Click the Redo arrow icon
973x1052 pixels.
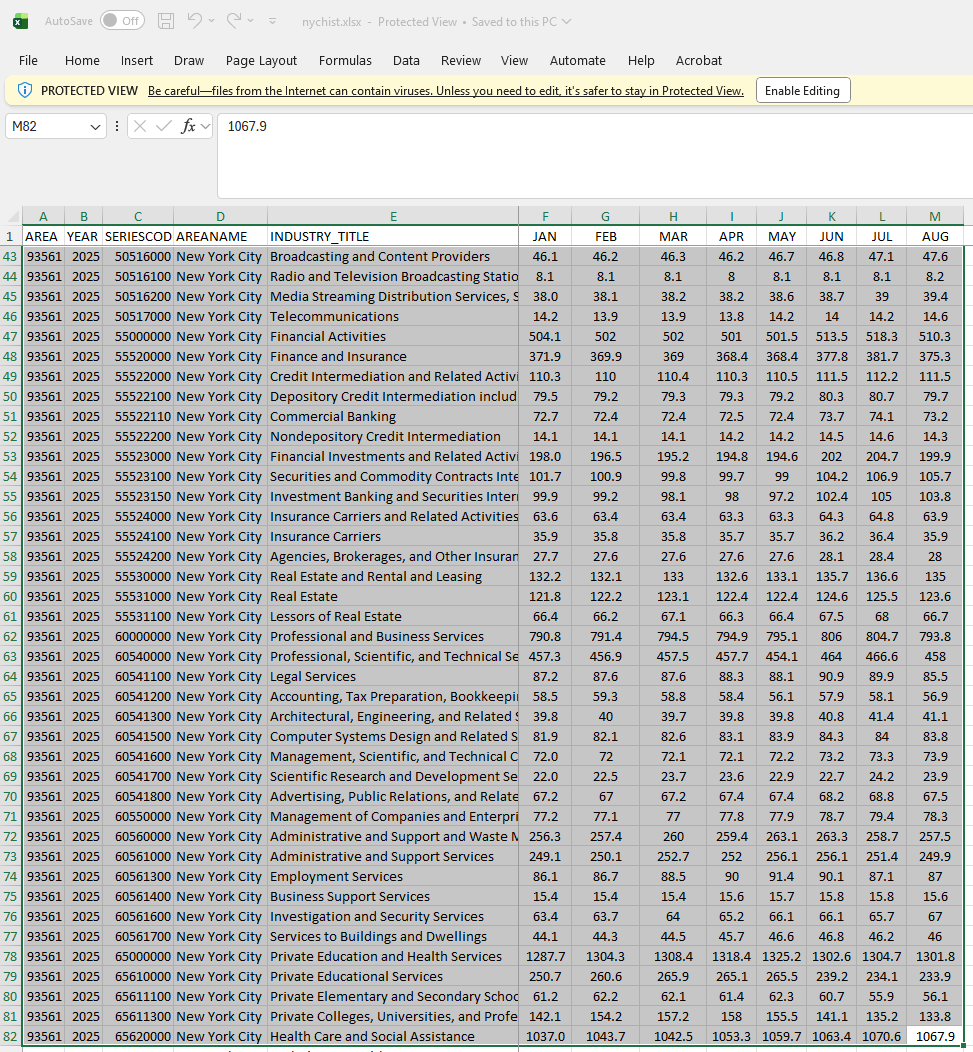tap(234, 21)
